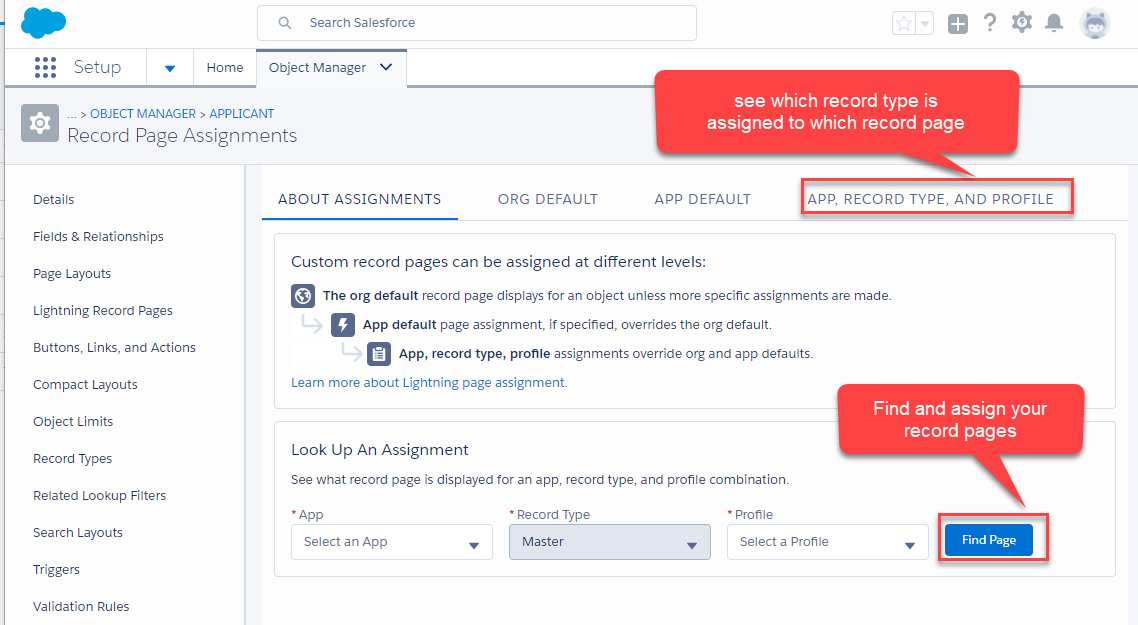Open the user profile avatar

[x=1095, y=24]
